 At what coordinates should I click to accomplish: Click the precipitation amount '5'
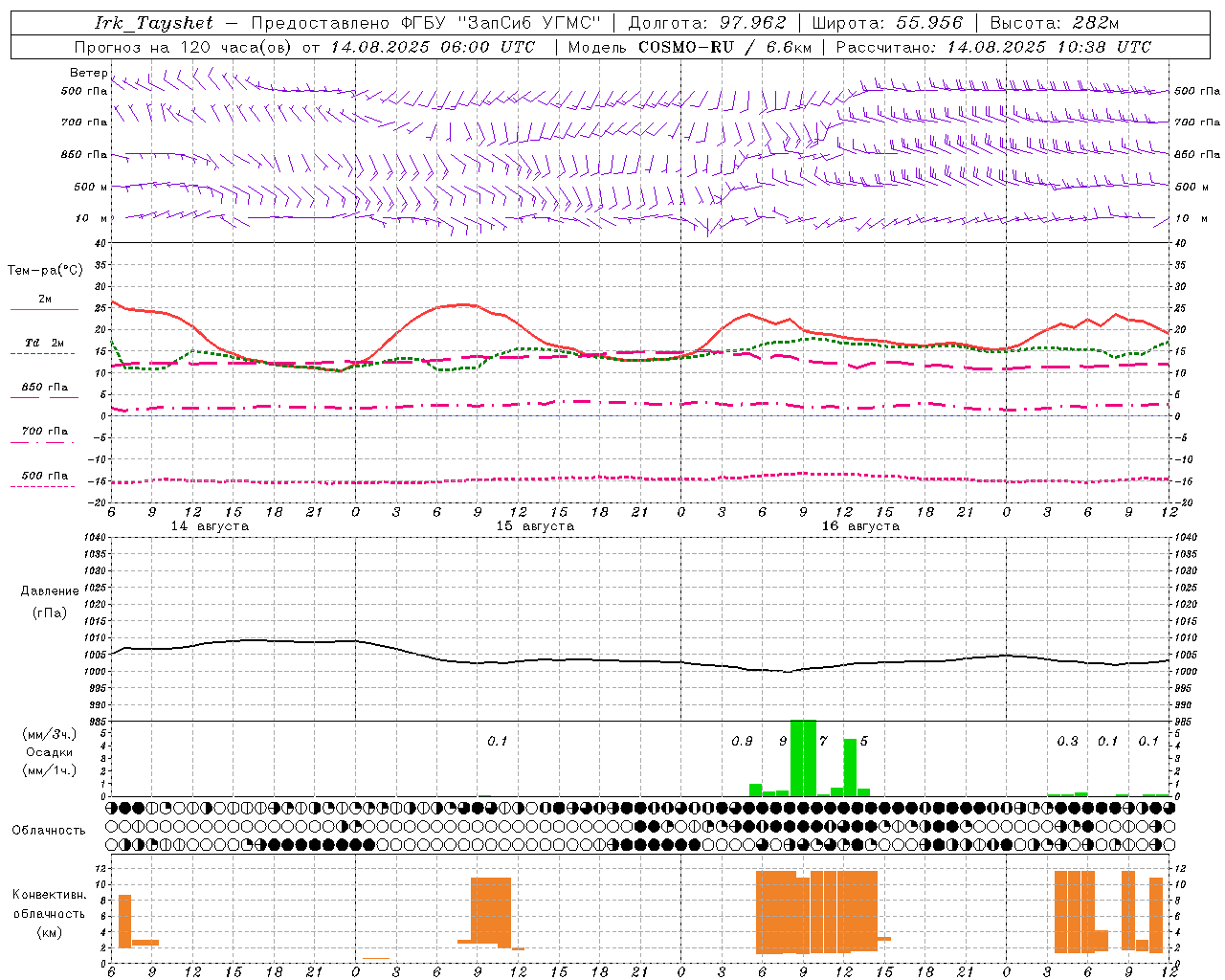pyautogui.click(x=864, y=742)
